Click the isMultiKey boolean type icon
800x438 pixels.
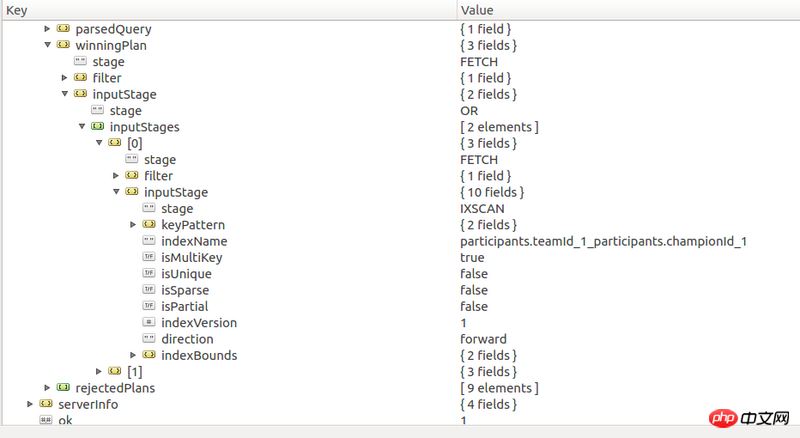coord(149,257)
